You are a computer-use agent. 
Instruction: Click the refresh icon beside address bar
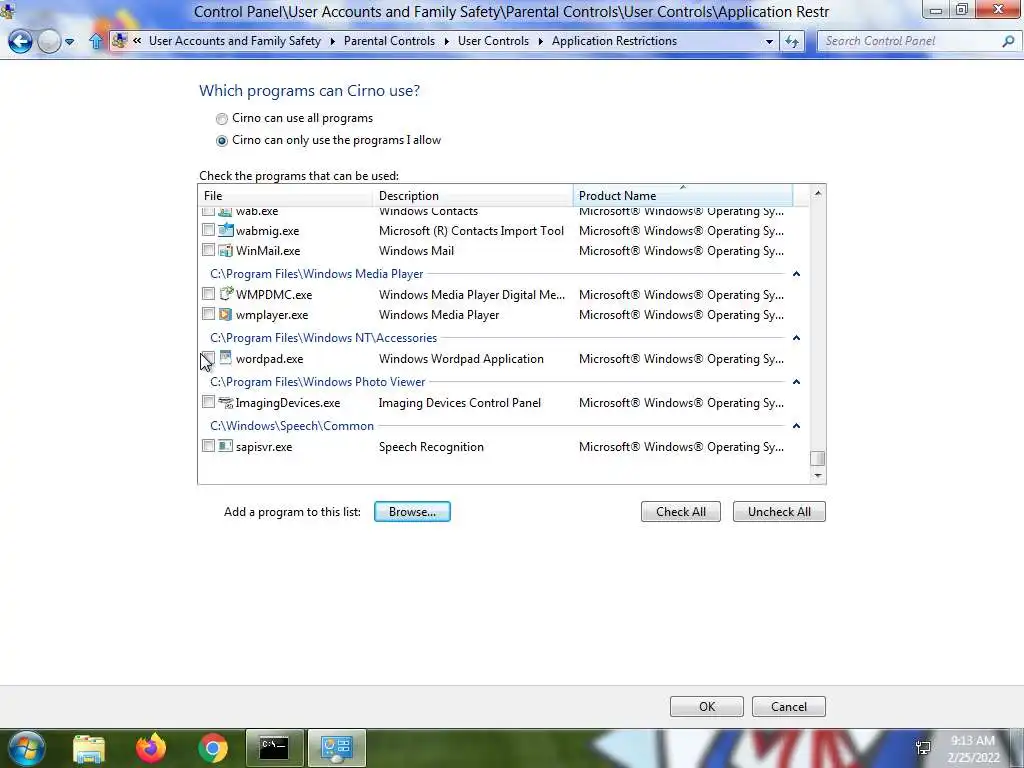click(792, 41)
